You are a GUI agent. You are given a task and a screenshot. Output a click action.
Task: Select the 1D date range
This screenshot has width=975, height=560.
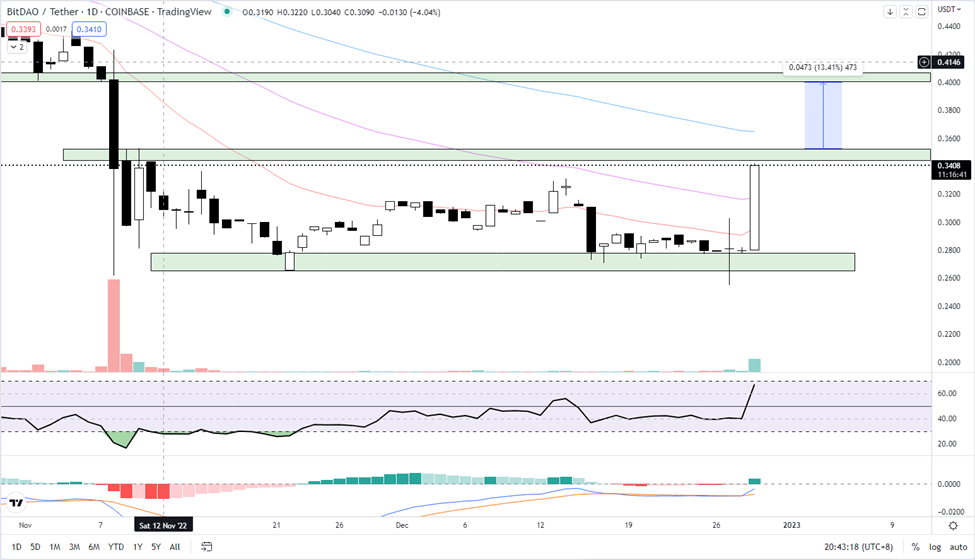point(17,547)
